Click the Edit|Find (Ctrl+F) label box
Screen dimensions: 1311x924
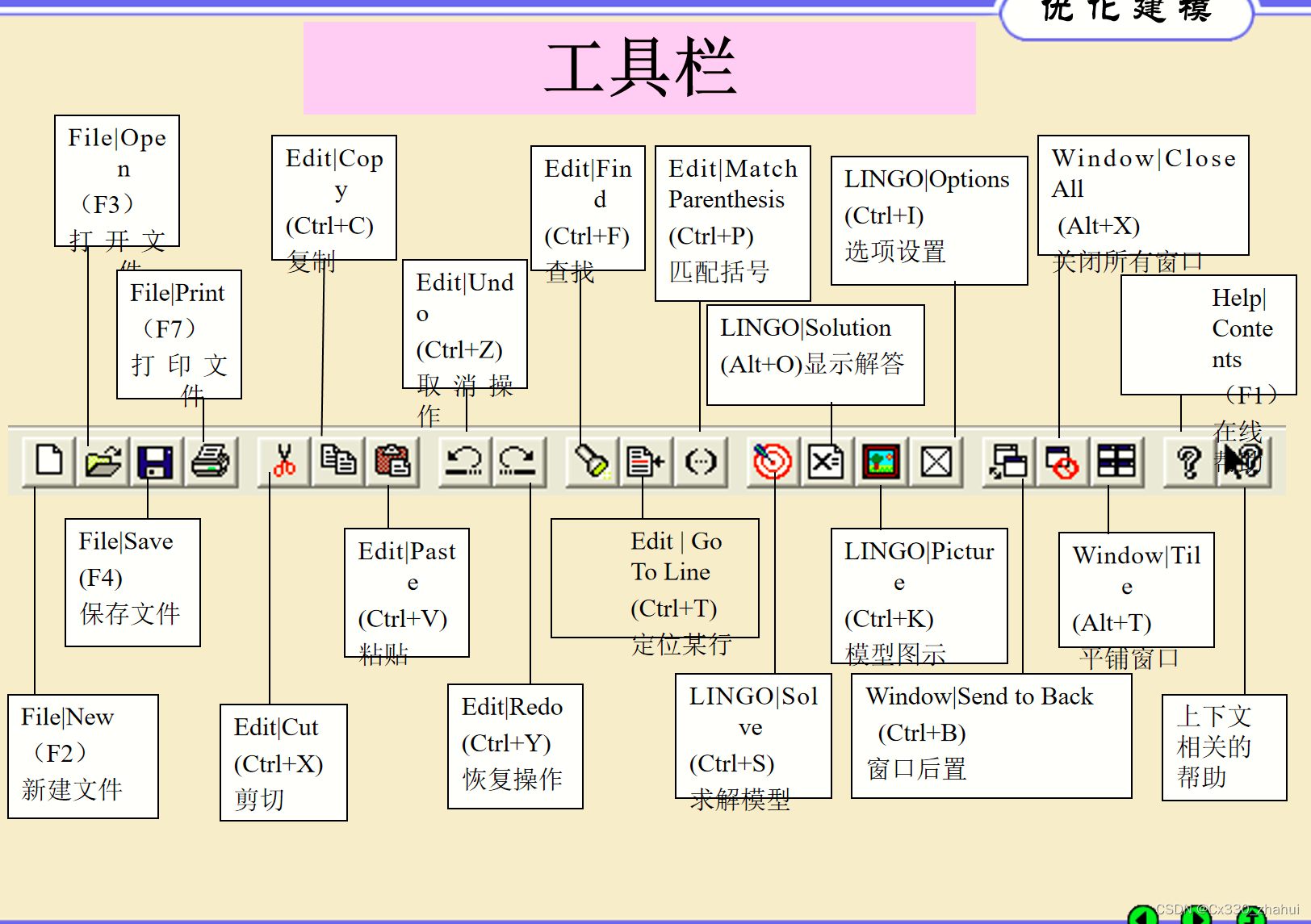[x=588, y=208]
